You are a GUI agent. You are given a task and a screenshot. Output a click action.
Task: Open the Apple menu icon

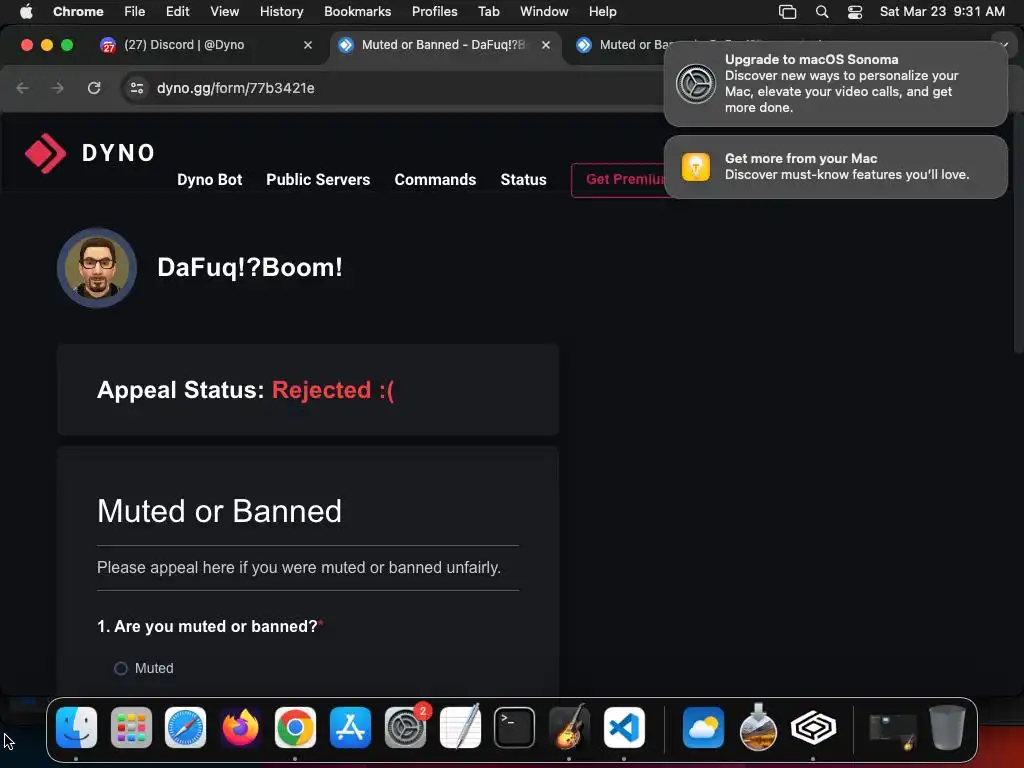coord(26,12)
